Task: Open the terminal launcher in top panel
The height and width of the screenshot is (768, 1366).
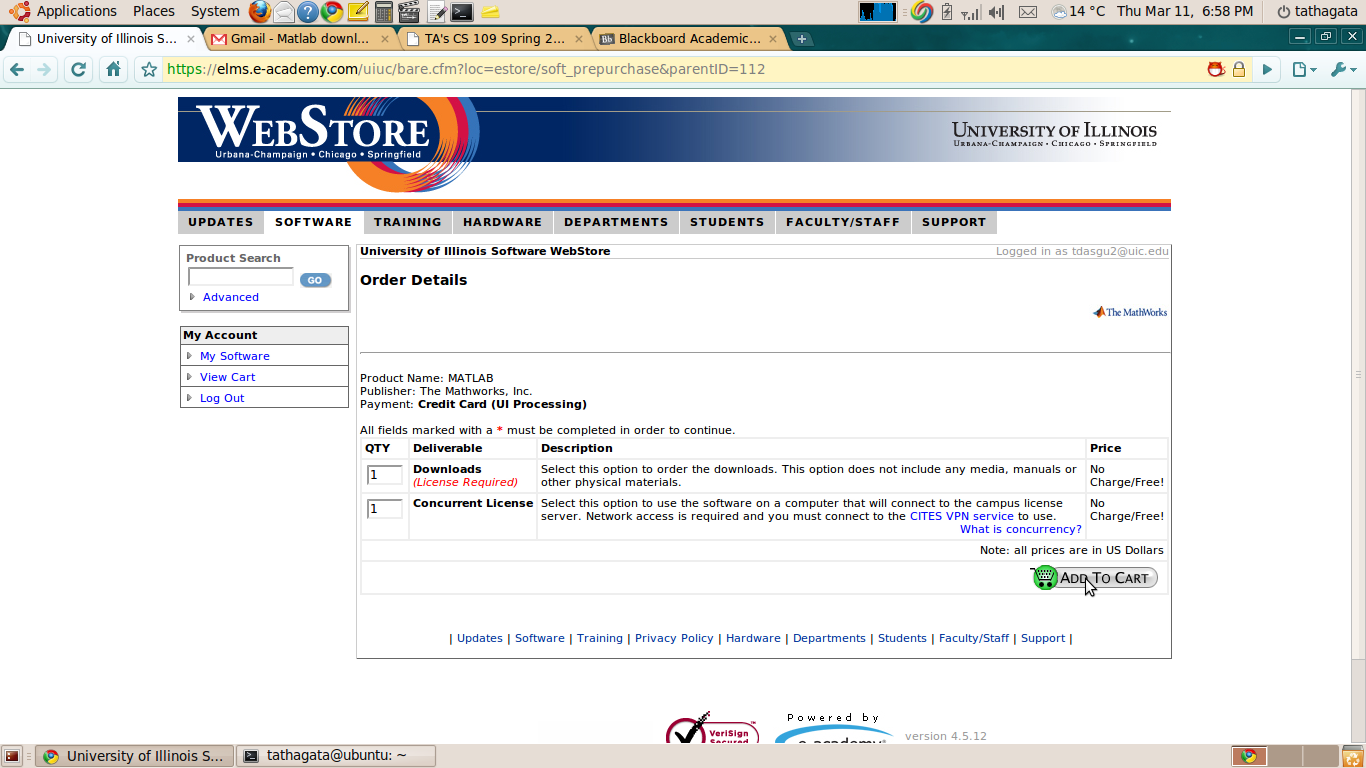Action: coord(461,12)
